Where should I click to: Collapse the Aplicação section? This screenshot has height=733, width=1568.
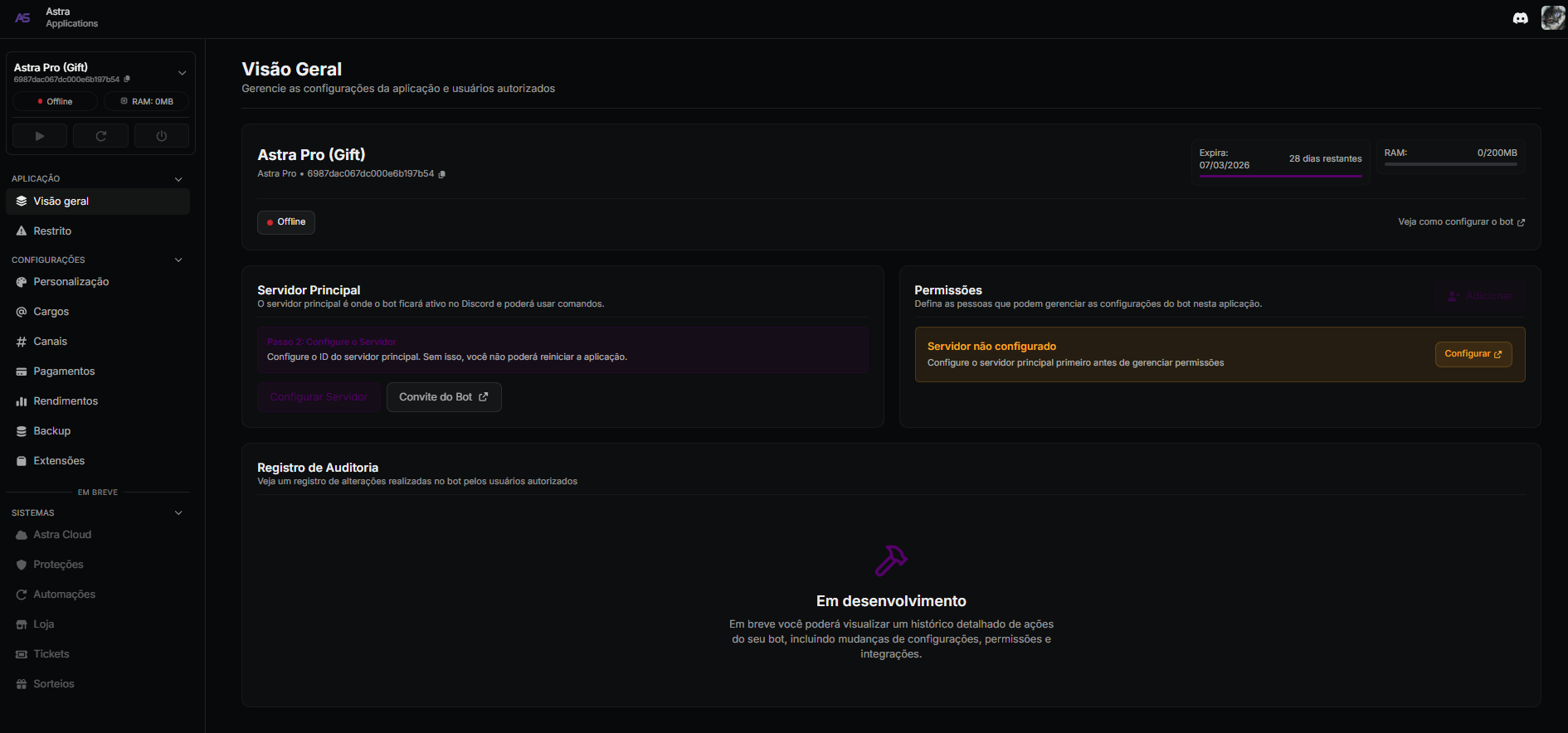click(178, 179)
